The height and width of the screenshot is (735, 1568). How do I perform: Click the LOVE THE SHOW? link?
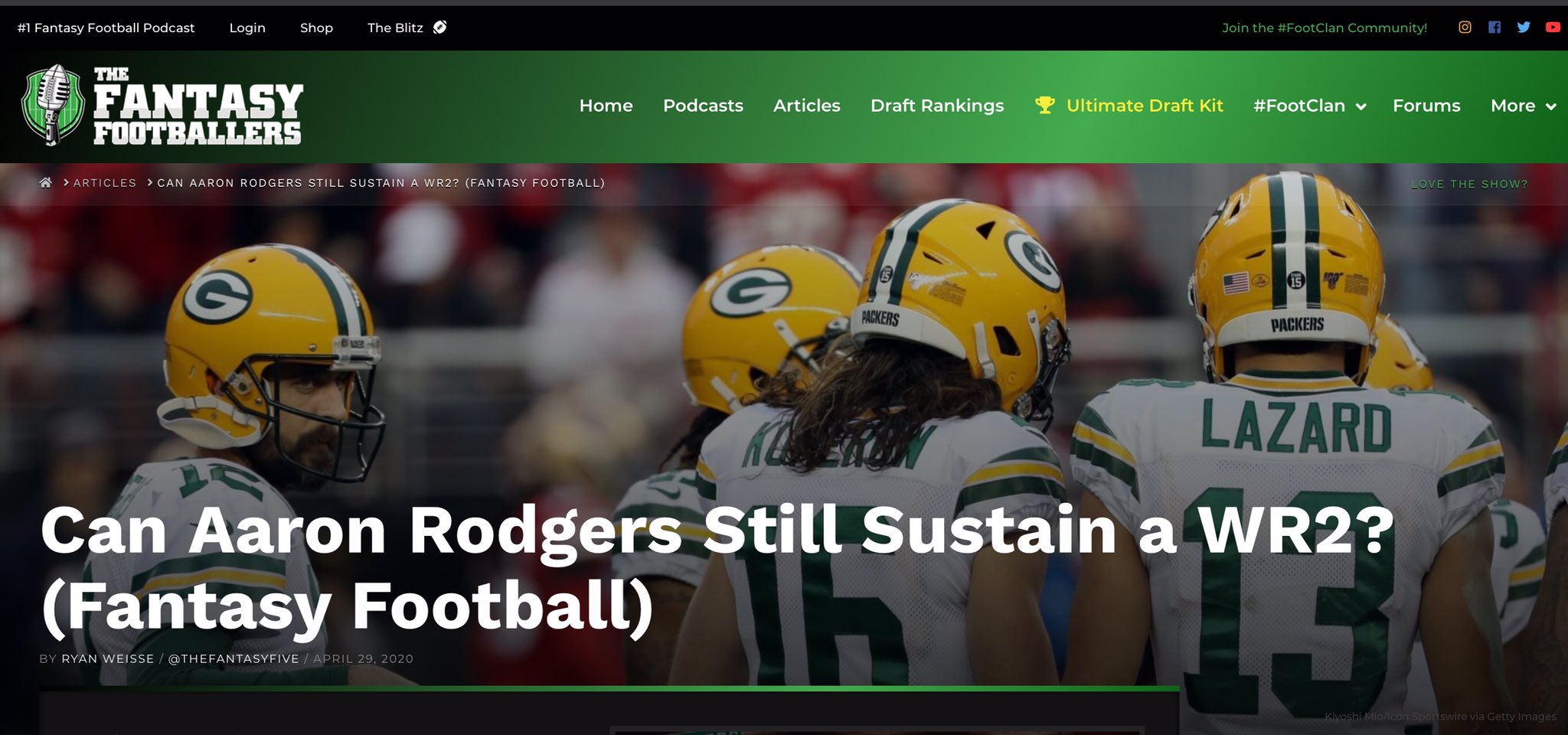(x=1469, y=184)
